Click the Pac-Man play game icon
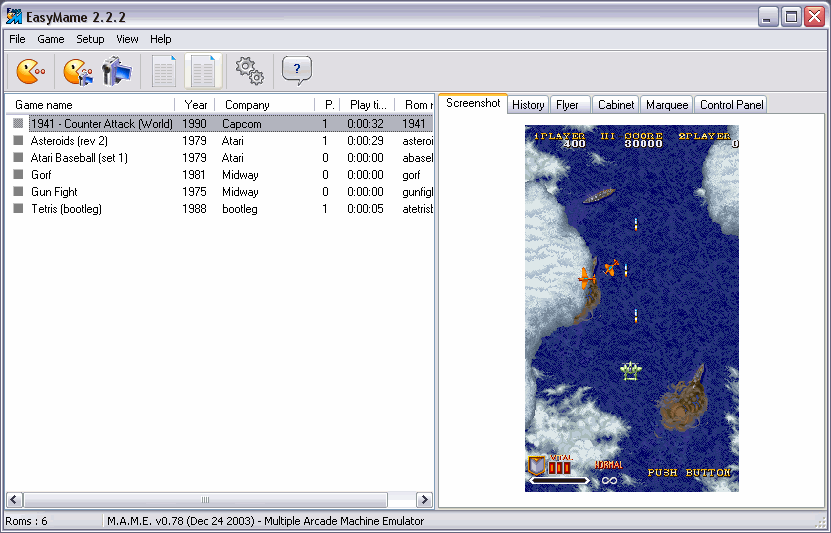The width and height of the screenshot is (831, 533). pos(30,70)
